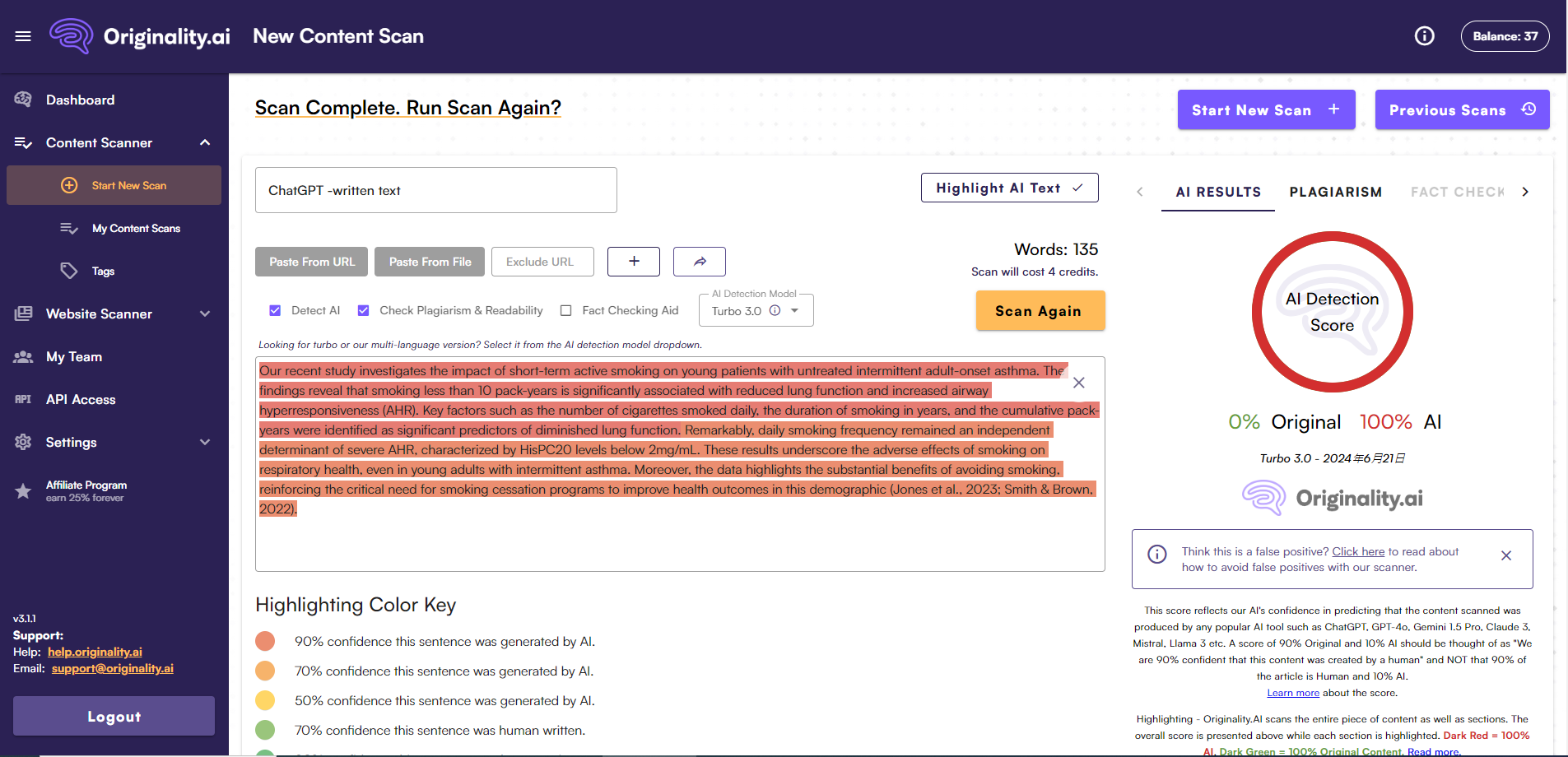Click the Originality.ai brain logo

[71, 35]
